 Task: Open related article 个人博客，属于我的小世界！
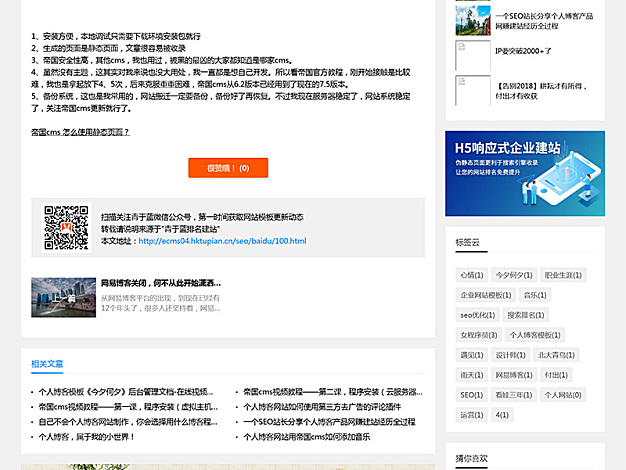(x=87, y=437)
